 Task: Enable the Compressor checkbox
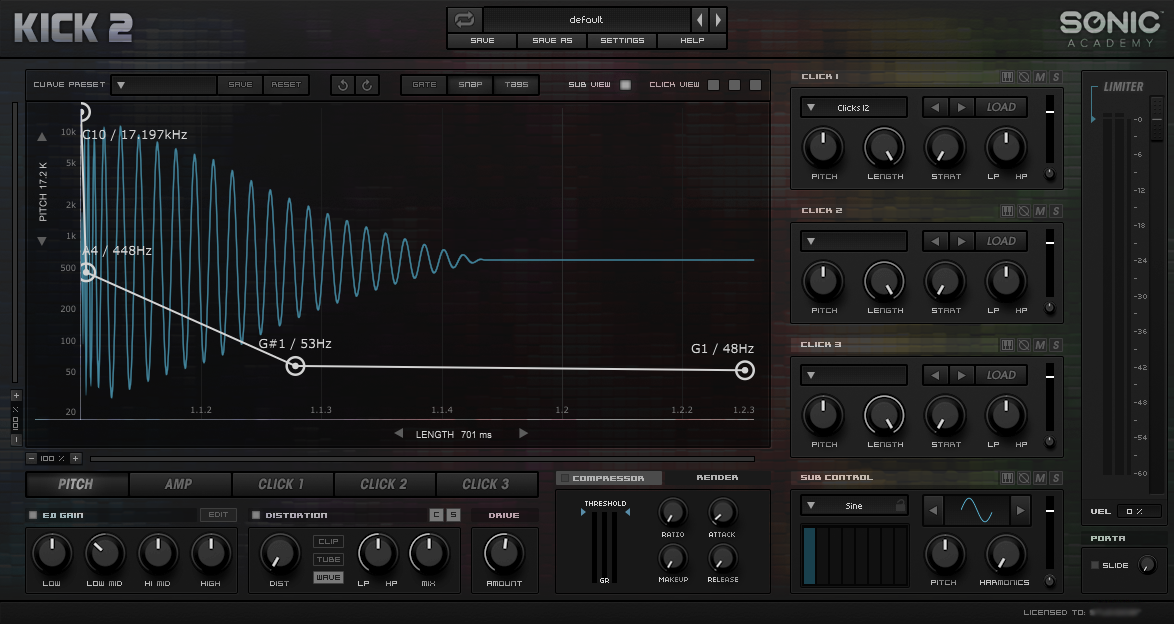coord(565,478)
